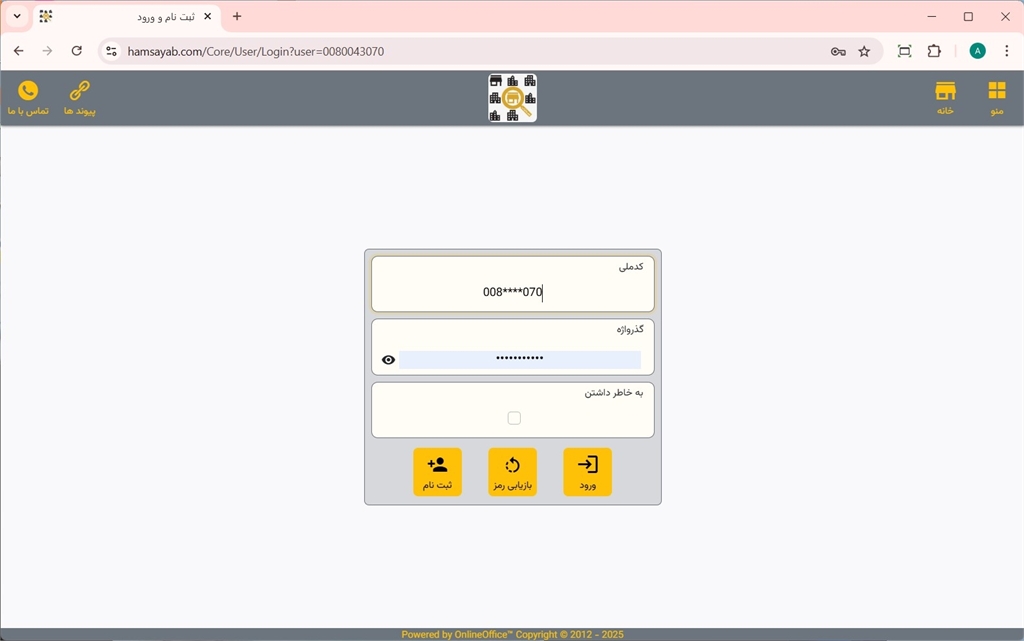Bookmark this page with star icon
Image resolution: width=1024 pixels, height=641 pixels.
pyautogui.click(x=864, y=51)
